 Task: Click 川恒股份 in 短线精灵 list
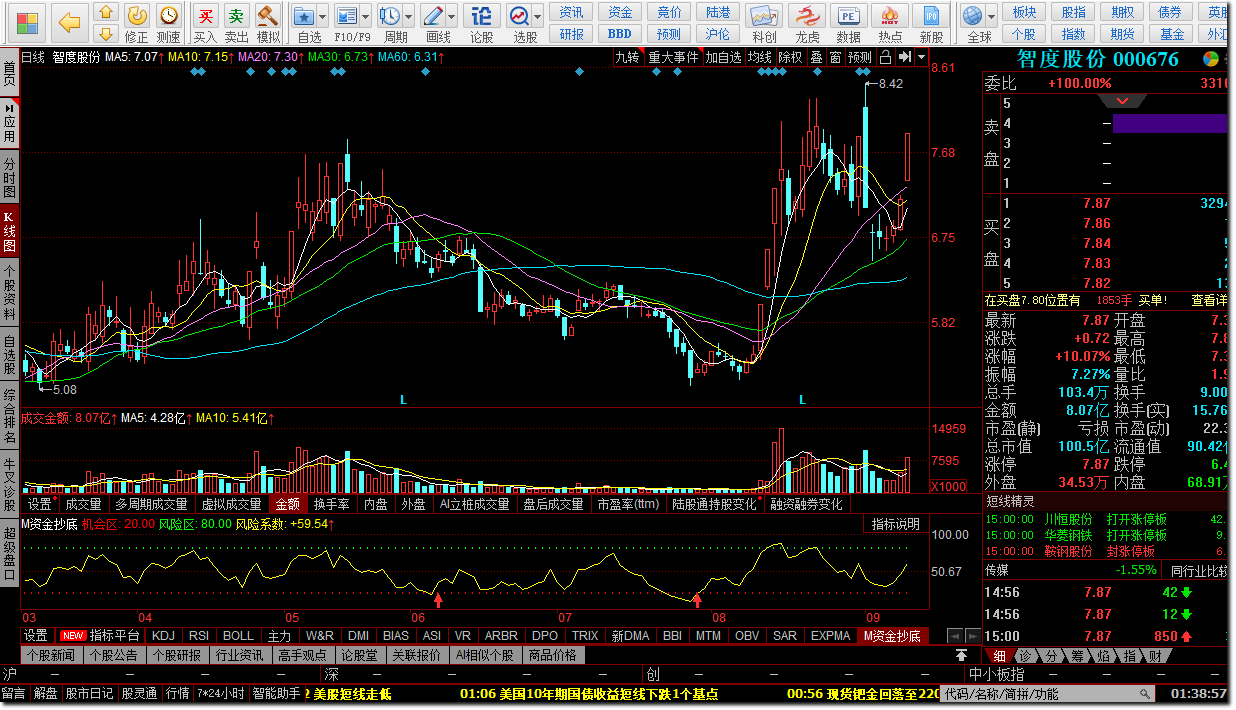click(x=1067, y=520)
